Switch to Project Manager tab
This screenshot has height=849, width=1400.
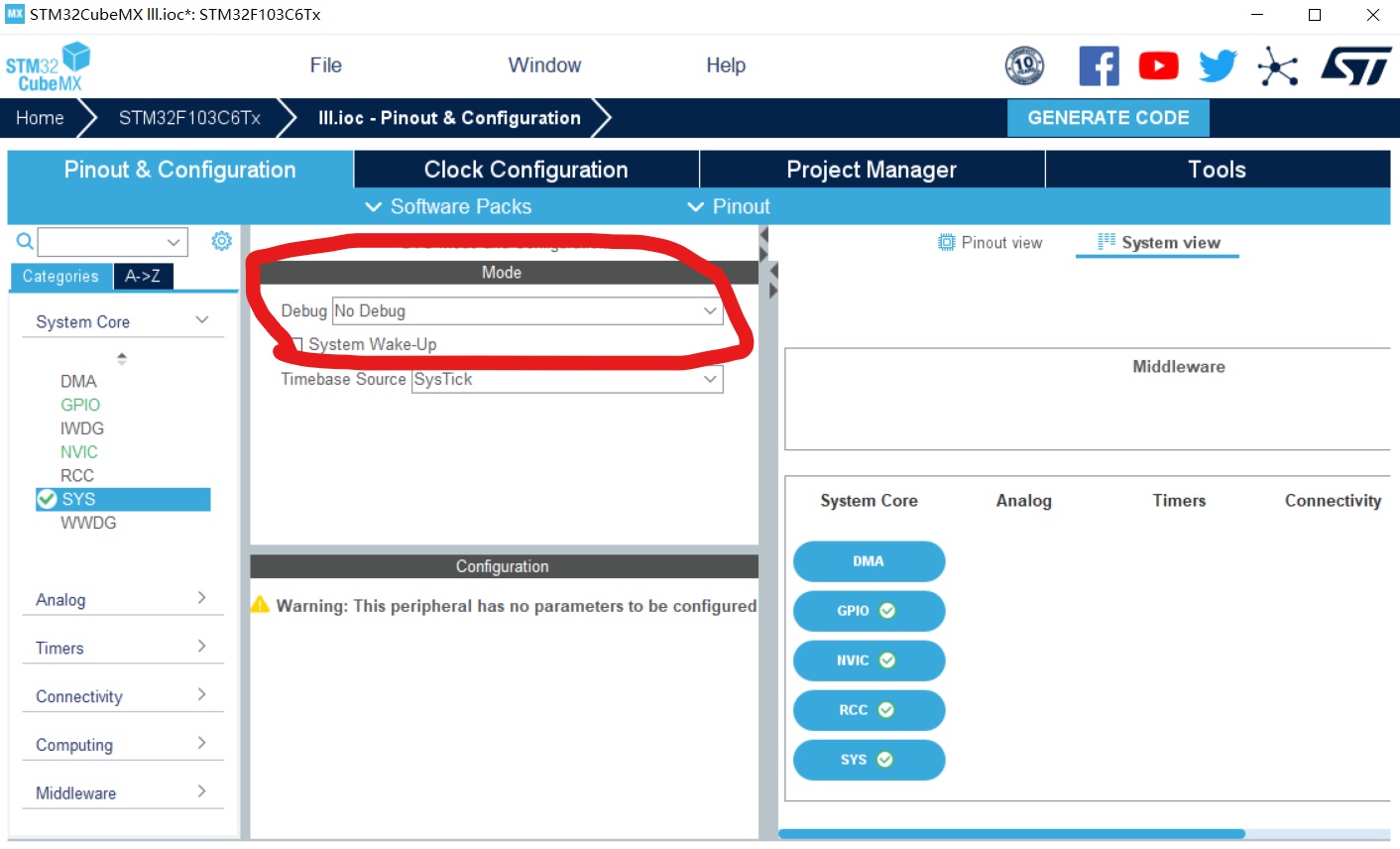872,170
